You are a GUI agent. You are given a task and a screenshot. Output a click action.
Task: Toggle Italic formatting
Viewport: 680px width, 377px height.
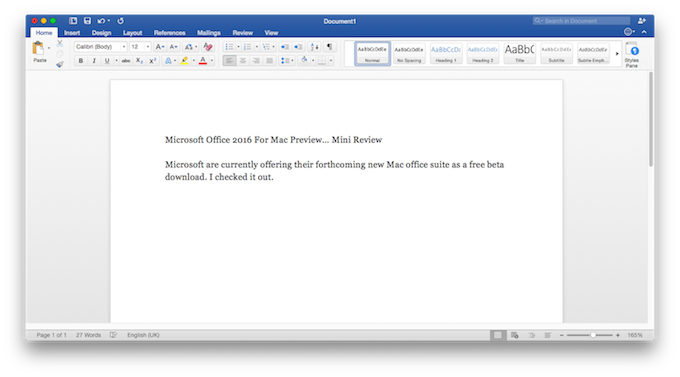tap(94, 61)
